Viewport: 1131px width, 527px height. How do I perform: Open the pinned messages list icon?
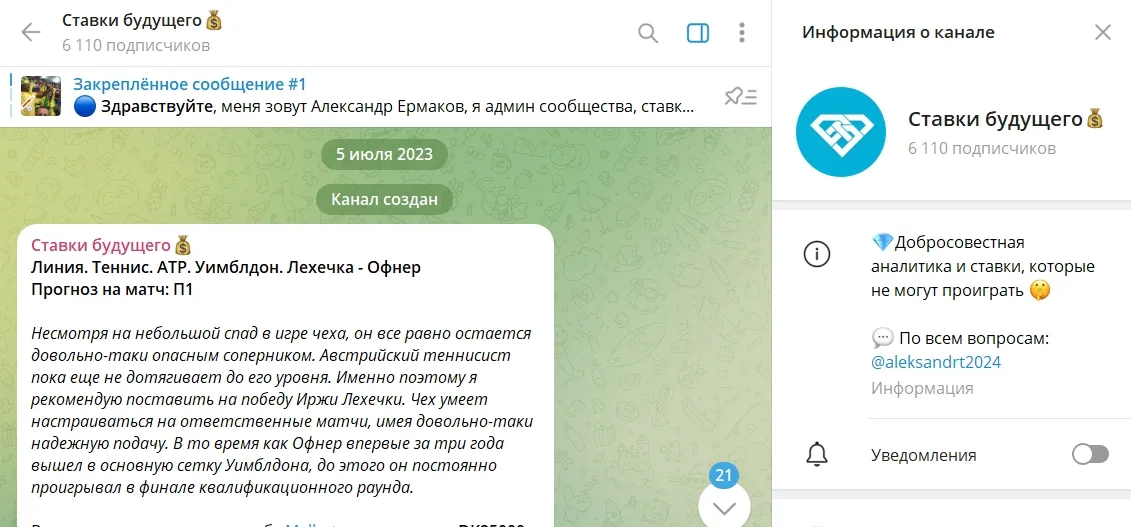[741, 96]
